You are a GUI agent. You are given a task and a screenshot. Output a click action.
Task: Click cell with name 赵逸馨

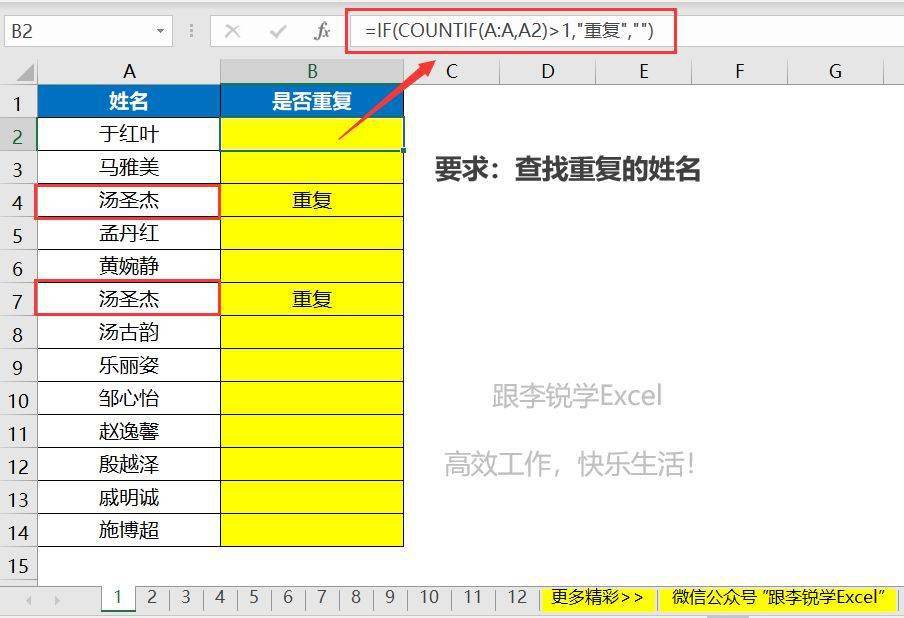click(x=129, y=431)
